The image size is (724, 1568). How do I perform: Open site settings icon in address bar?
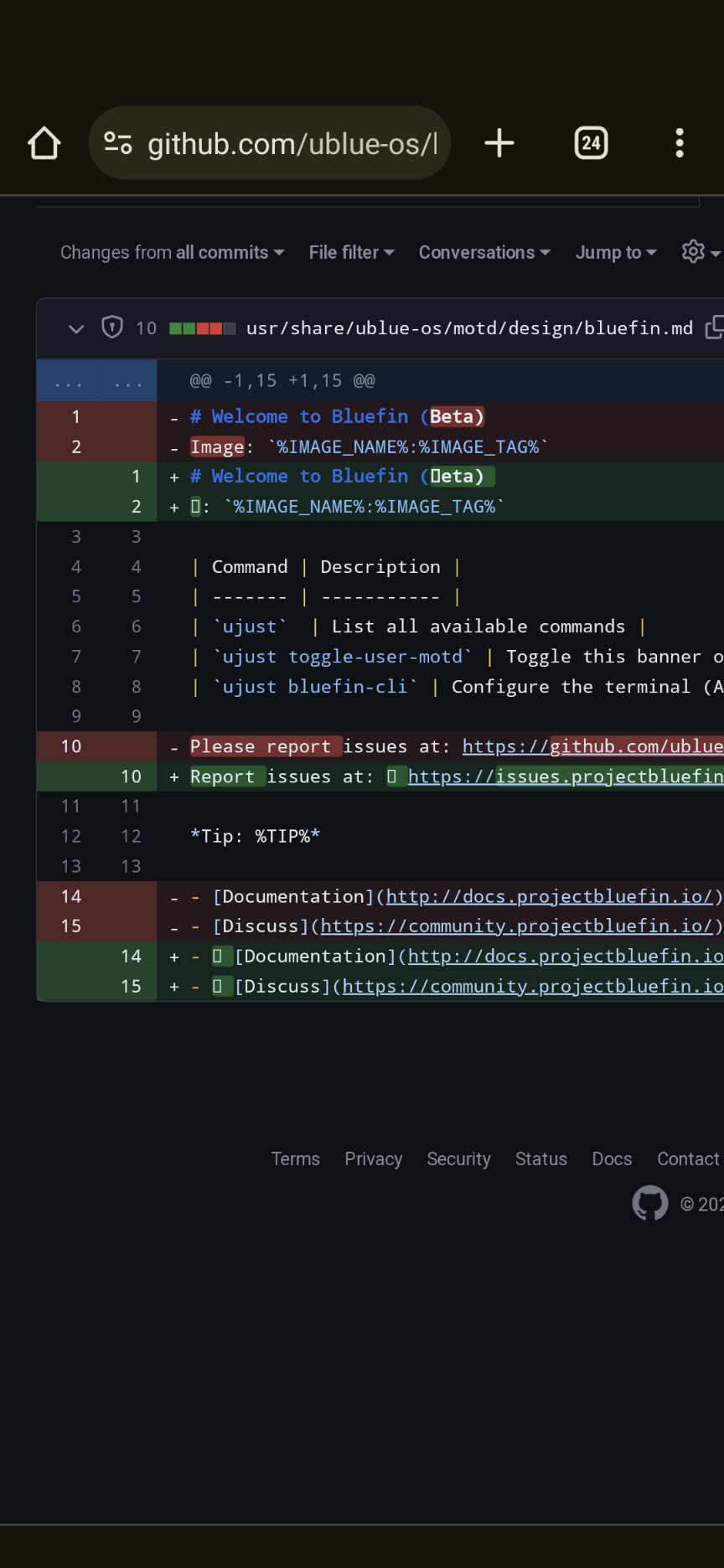coord(118,143)
